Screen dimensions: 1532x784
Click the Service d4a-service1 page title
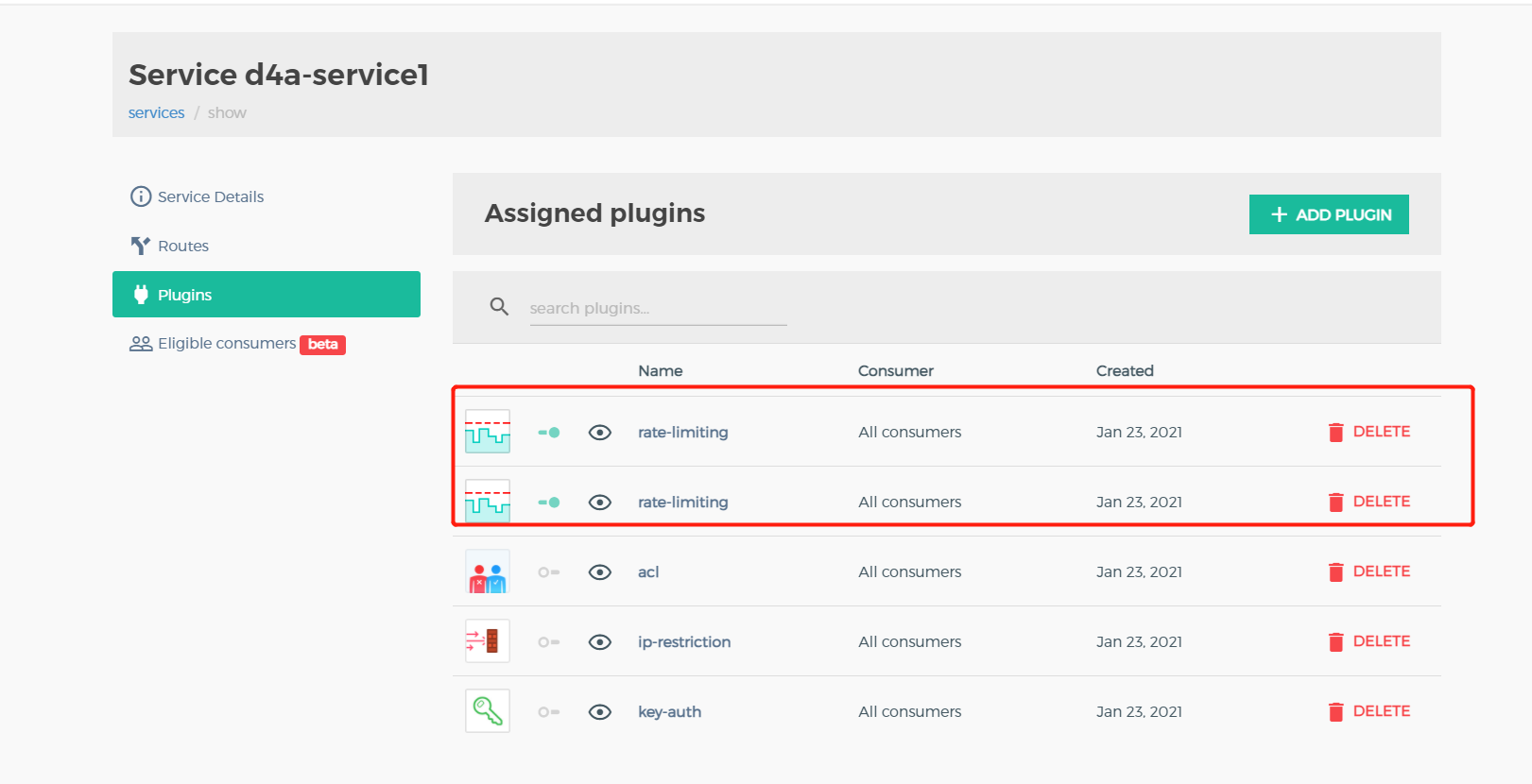point(279,75)
